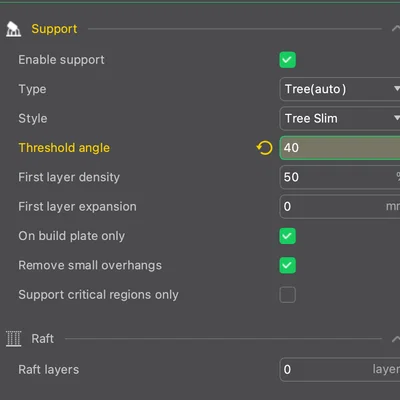Disable the Enable support checkbox
The height and width of the screenshot is (400, 400).
pyautogui.click(x=287, y=60)
